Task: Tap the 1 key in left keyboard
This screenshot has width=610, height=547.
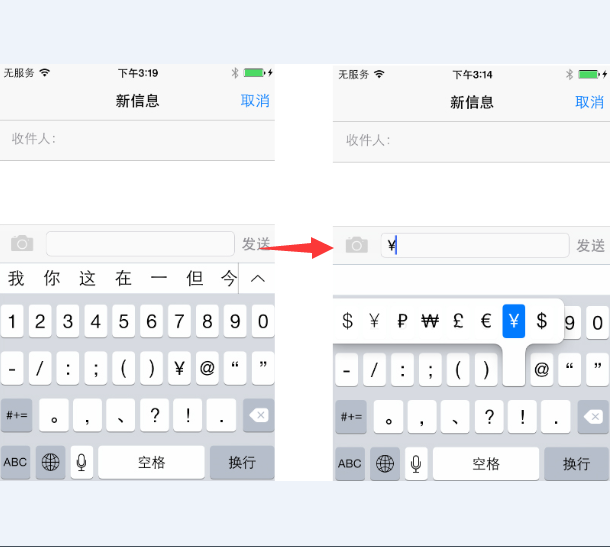Action: point(12,321)
